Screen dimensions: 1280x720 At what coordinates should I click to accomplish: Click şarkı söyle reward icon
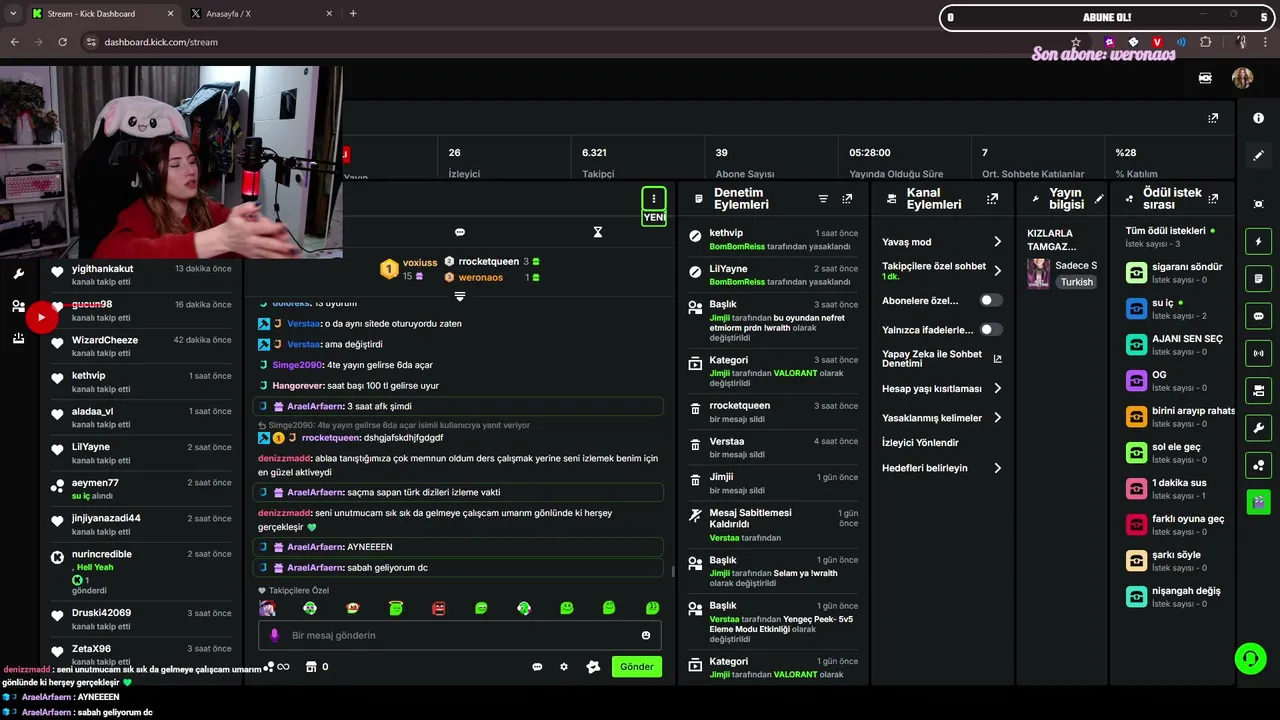[1136, 561]
